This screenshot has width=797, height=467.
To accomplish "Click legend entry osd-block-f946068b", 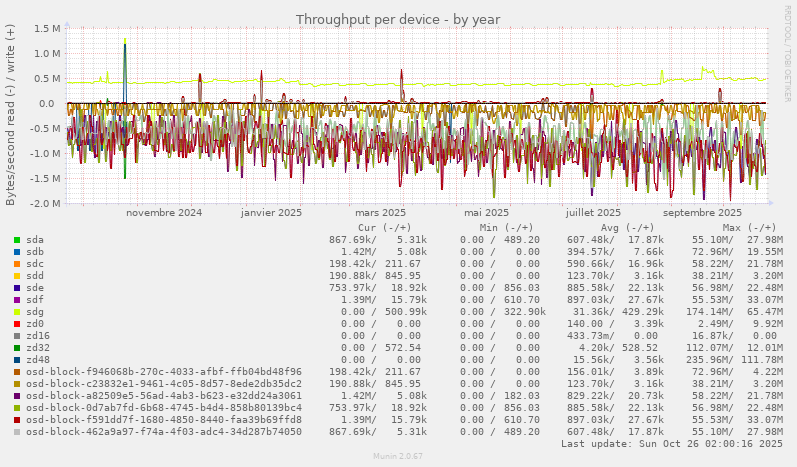I will [164, 372].
